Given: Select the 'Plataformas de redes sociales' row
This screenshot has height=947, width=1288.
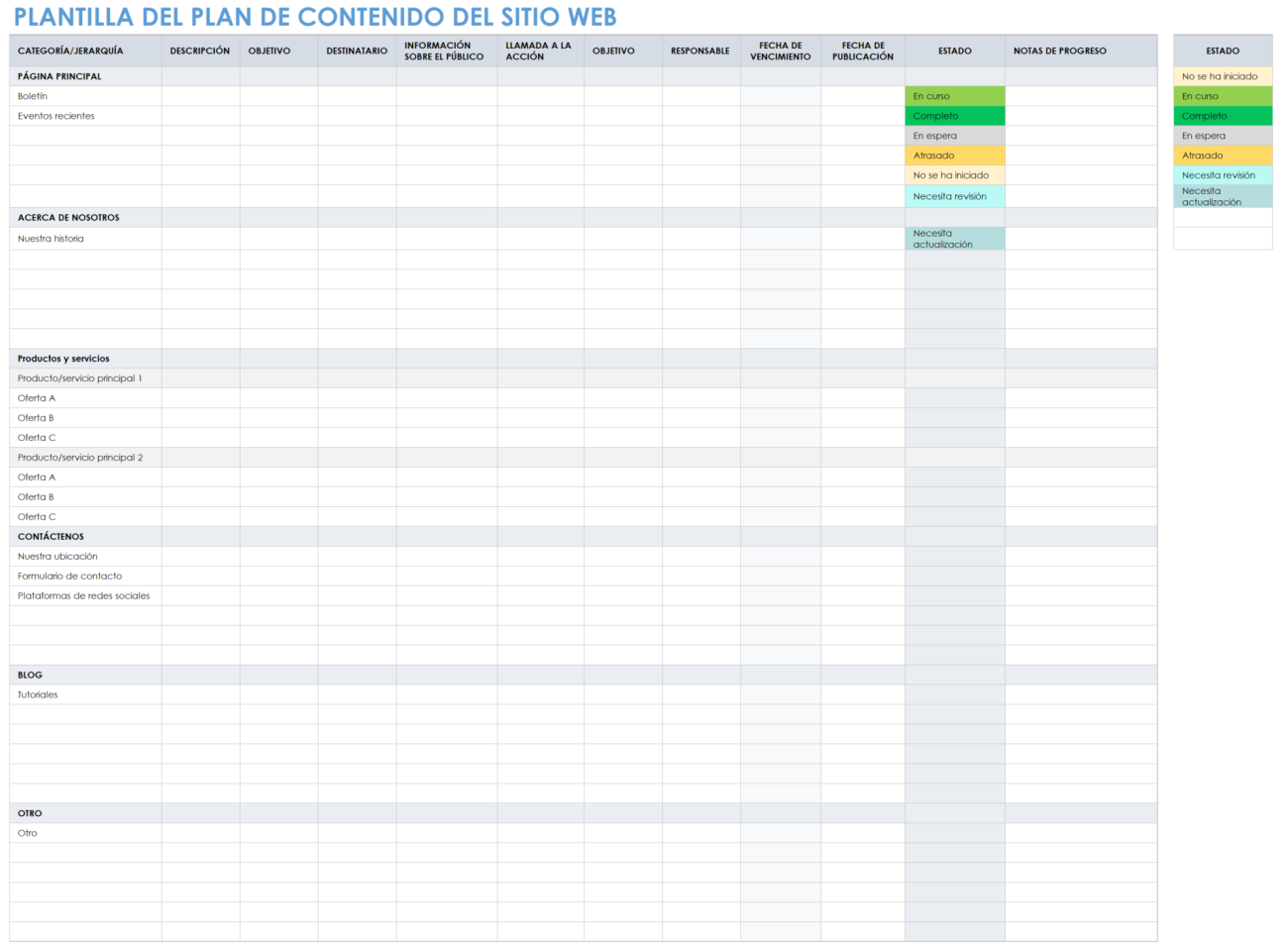Looking at the screenshot, I should tap(83, 595).
